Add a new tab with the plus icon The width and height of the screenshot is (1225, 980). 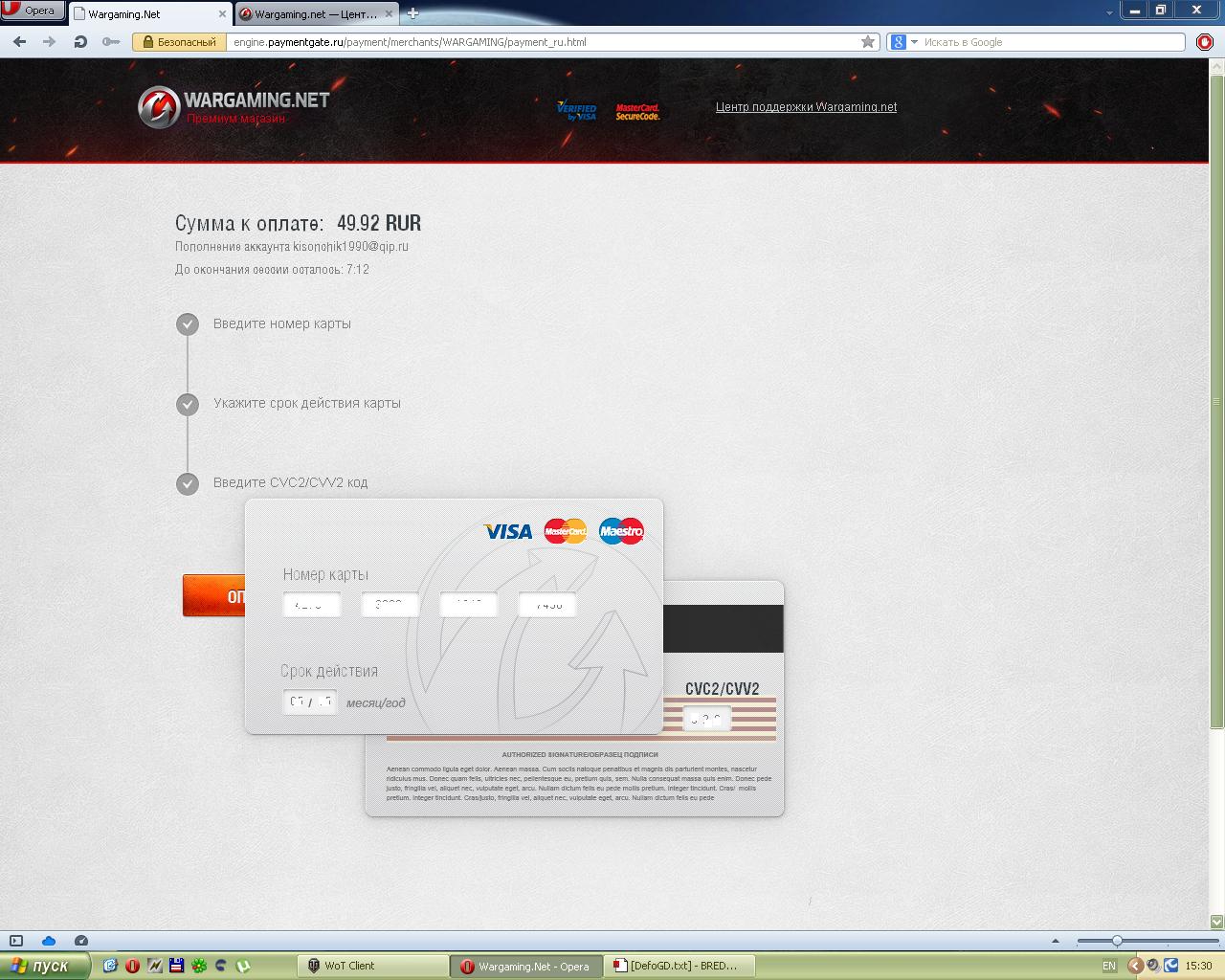point(412,13)
